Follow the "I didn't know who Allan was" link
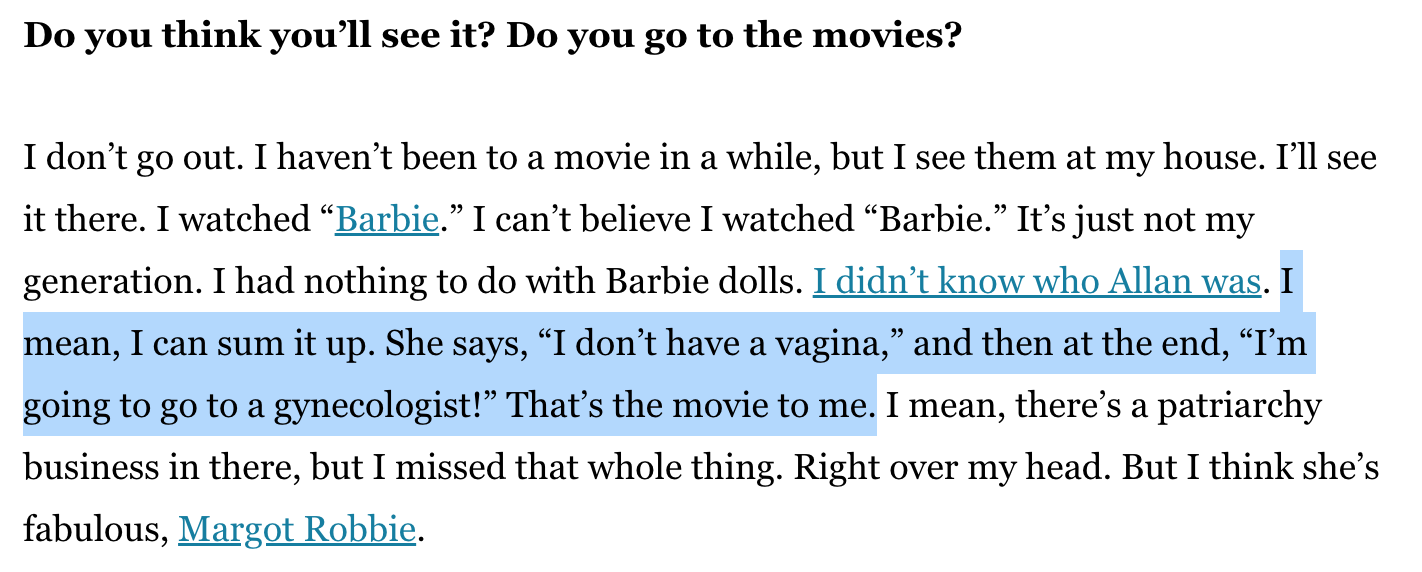Viewport: 1422px width, 572px height. click(x=1035, y=282)
